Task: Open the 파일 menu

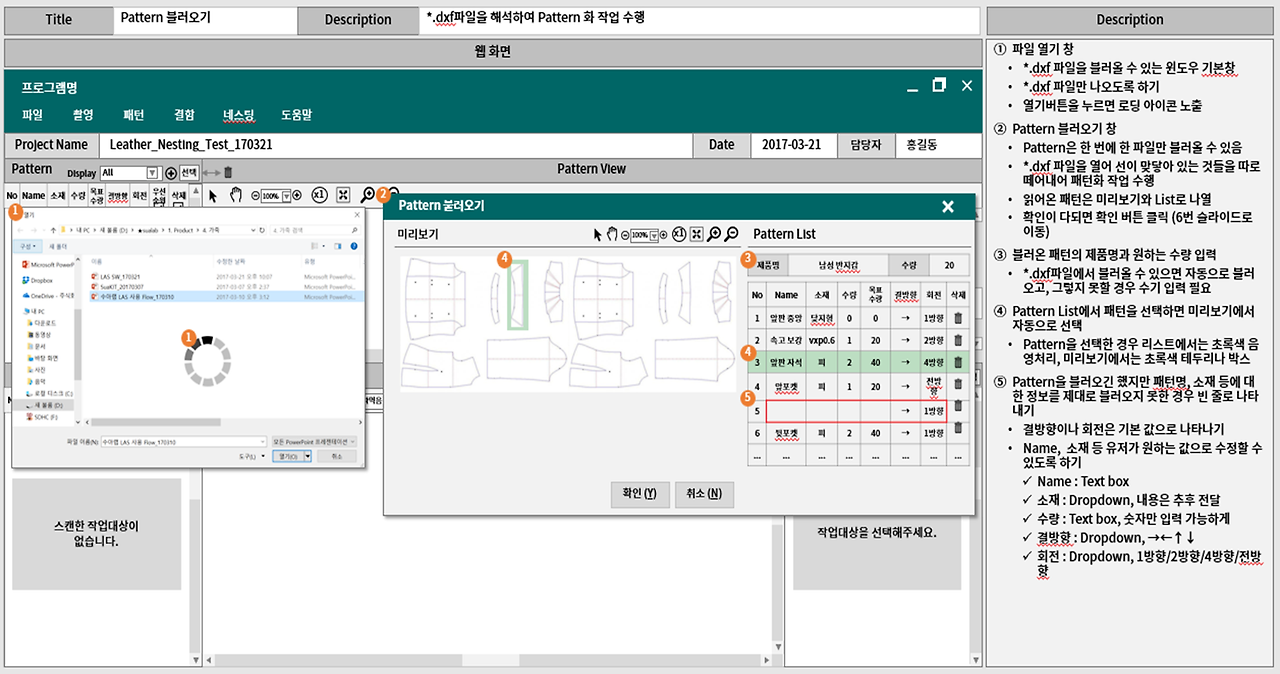Action: [32, 115]
